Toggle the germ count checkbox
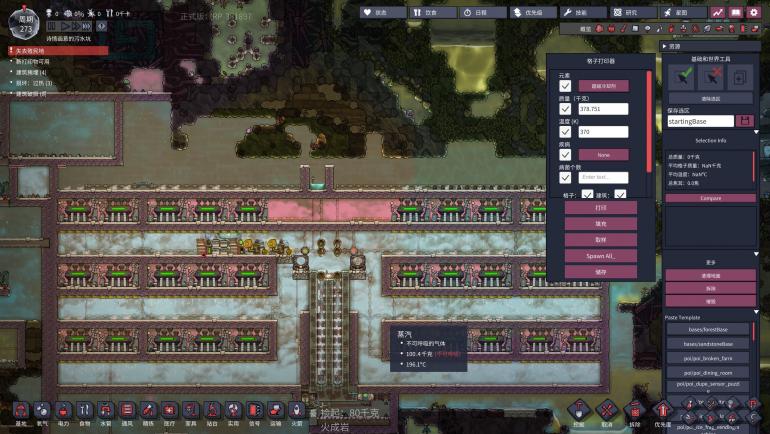This screenshot has height=434, width=770. (x=565, y=177)
